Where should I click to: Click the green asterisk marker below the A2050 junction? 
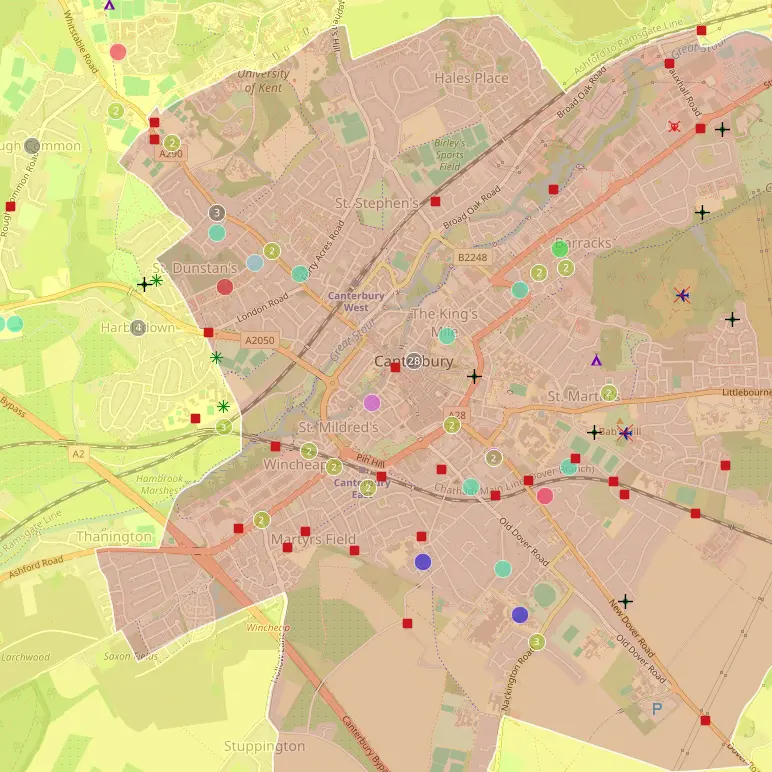coord(216,357)
